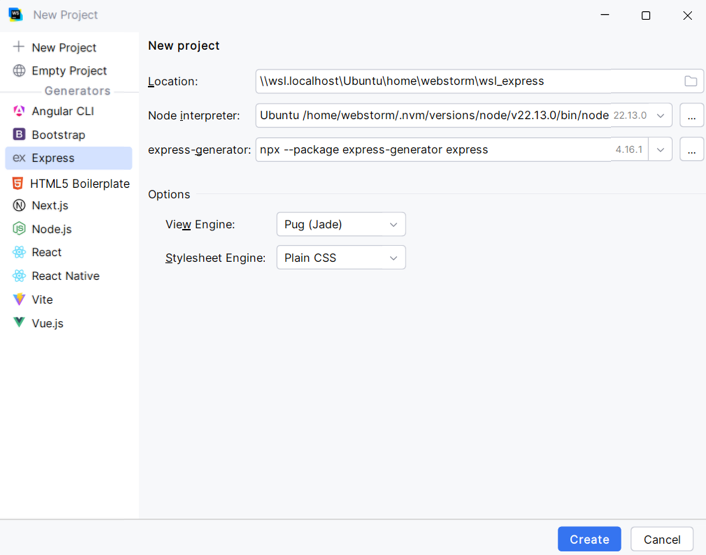Select the React generator icon

pos(19,252)
